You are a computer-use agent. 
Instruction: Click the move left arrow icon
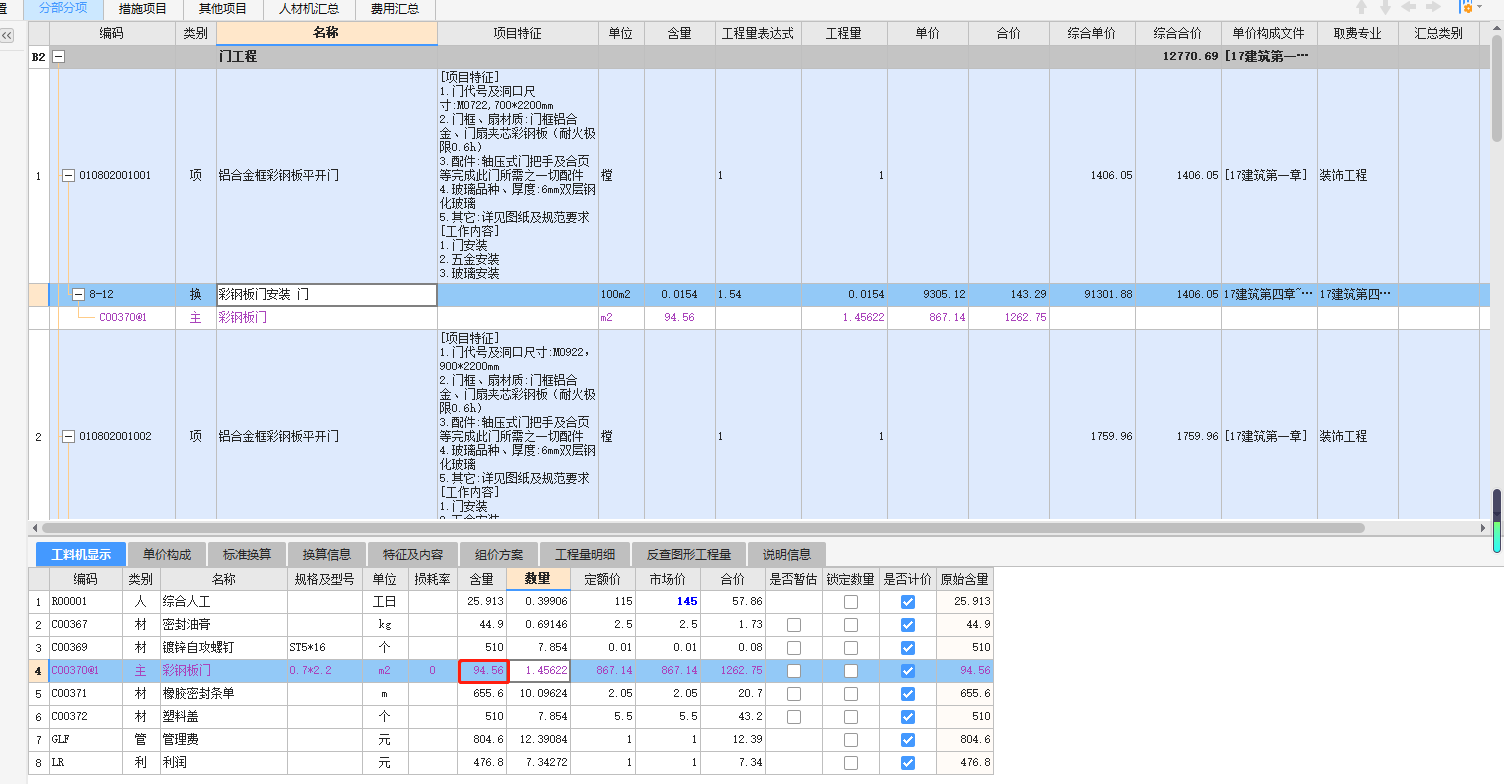point(1409,7)
